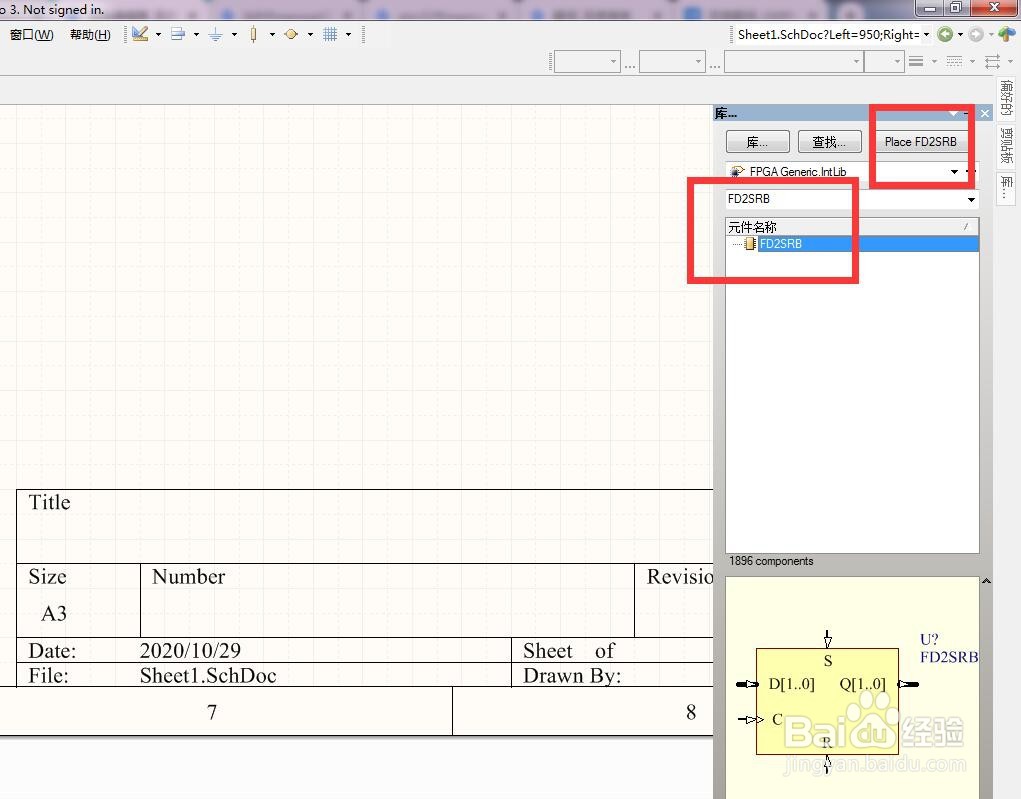Screen dimensions: 1021x799
Task: Close the 库 libraries panel
Action: click(x=985, y=113)
